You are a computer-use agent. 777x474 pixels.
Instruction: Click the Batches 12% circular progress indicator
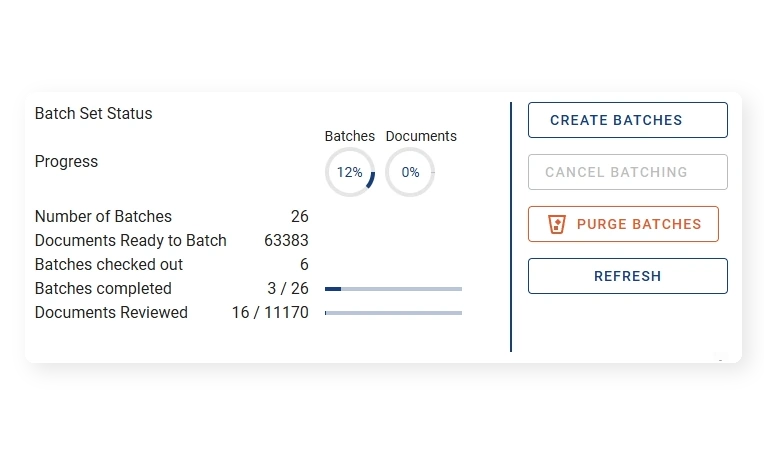click(350, 172)
